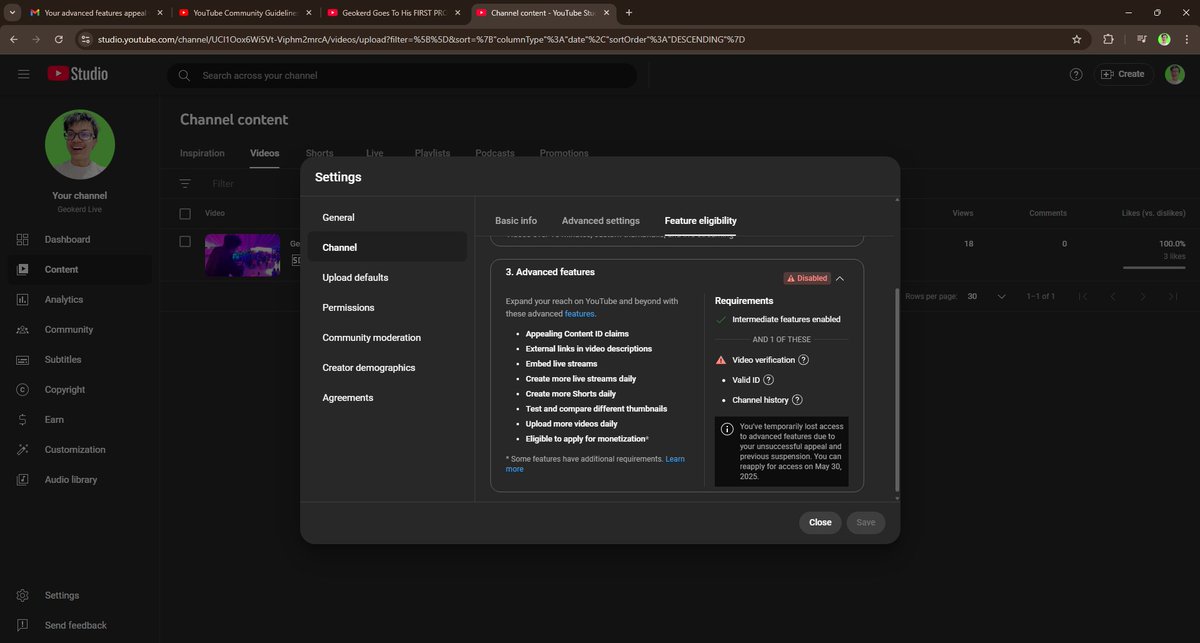This screenshot has width=1200, height=643.
Task: Click the Create button in header
Action: point(1124,74)
